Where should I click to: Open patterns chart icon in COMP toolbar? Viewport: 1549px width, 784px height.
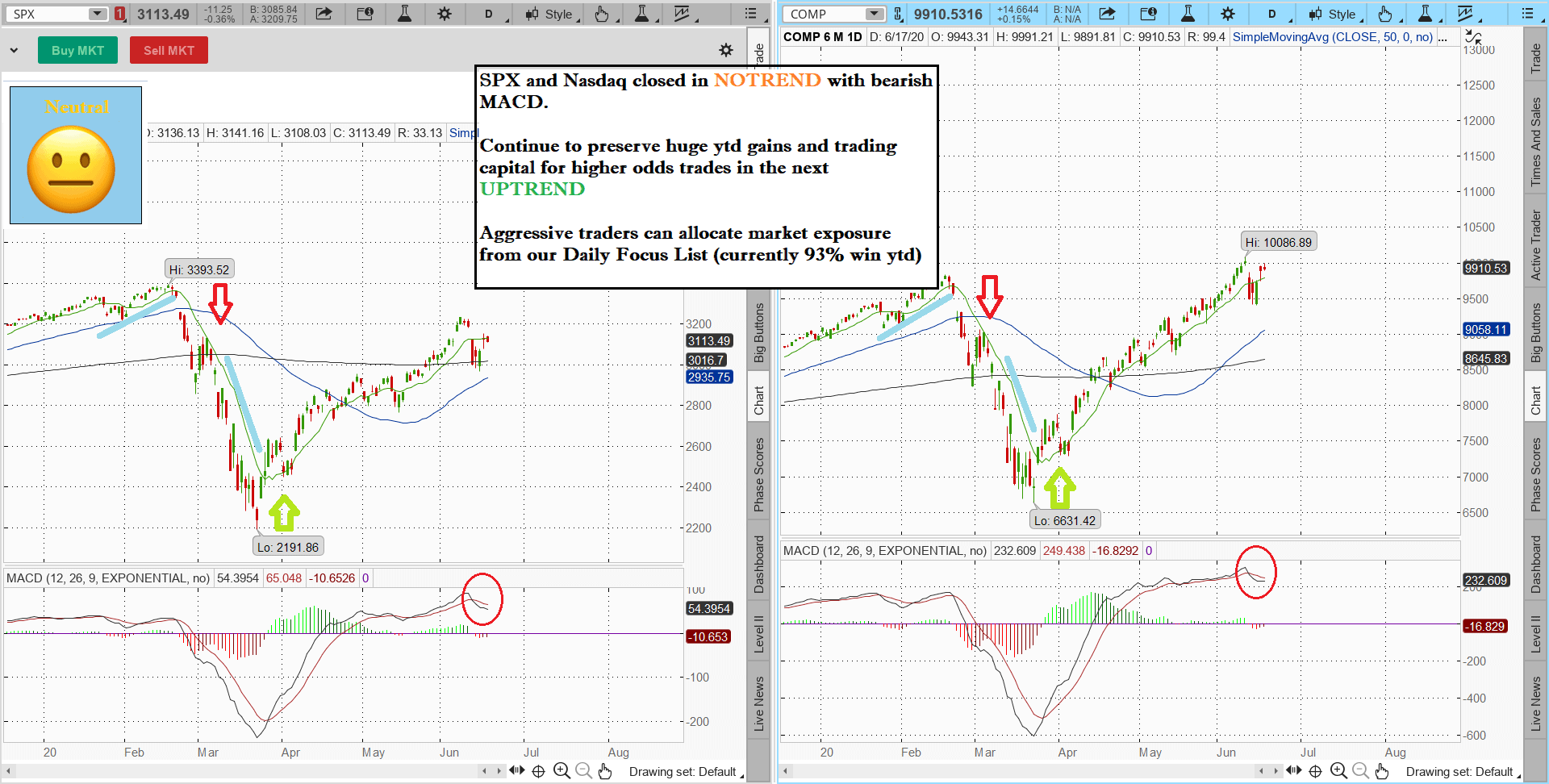1465,14
